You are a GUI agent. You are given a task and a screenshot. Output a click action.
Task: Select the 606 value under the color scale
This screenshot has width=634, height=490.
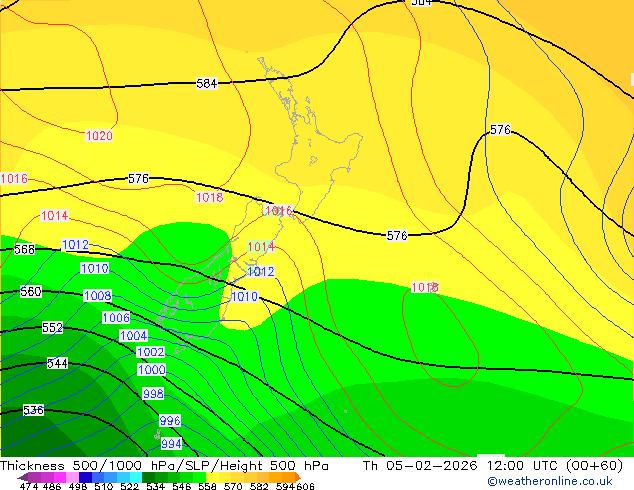click(x=304, y=486)
